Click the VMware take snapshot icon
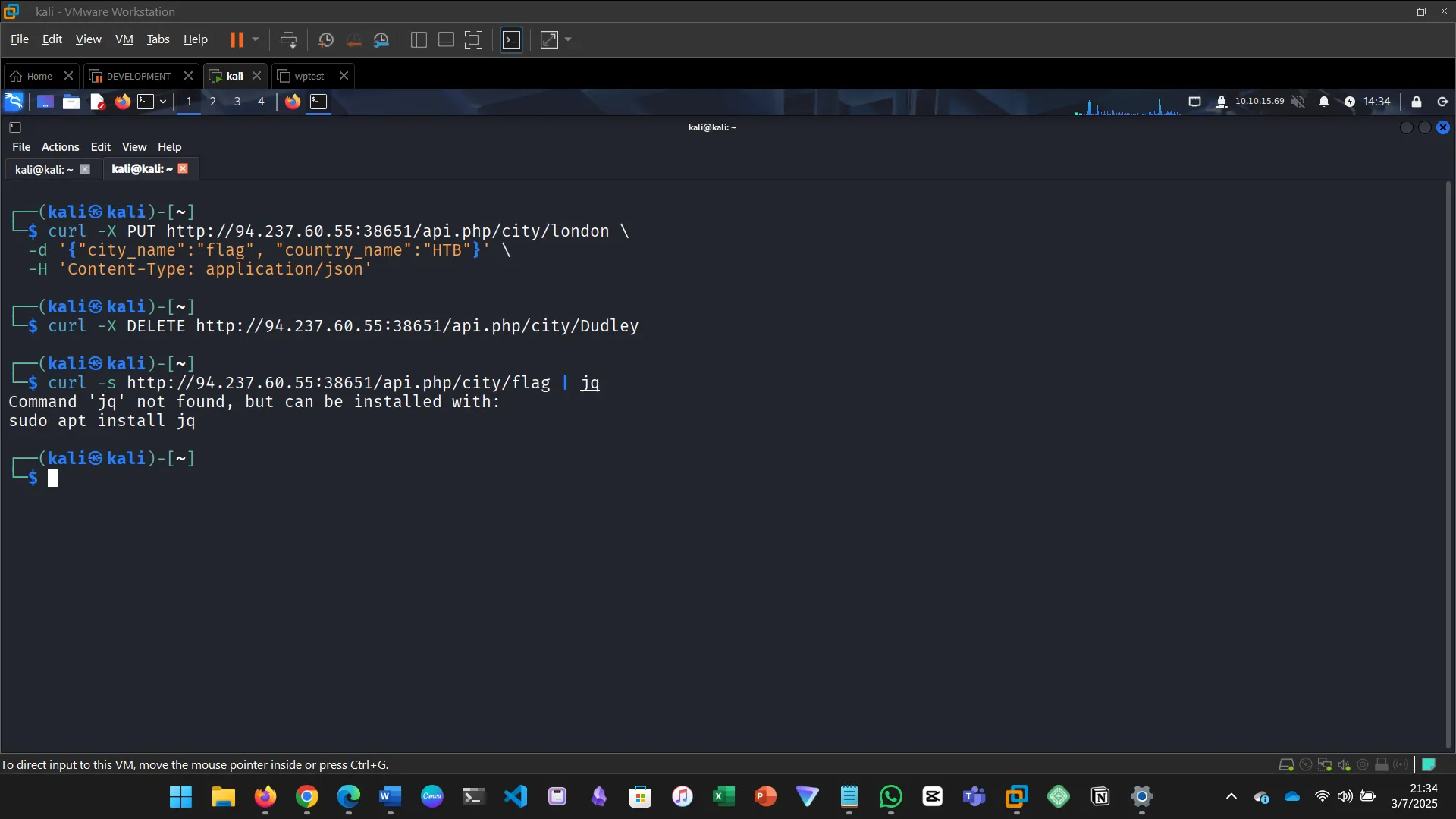Viewport: 1456px width, 819px height. click(x=326, y=39)
